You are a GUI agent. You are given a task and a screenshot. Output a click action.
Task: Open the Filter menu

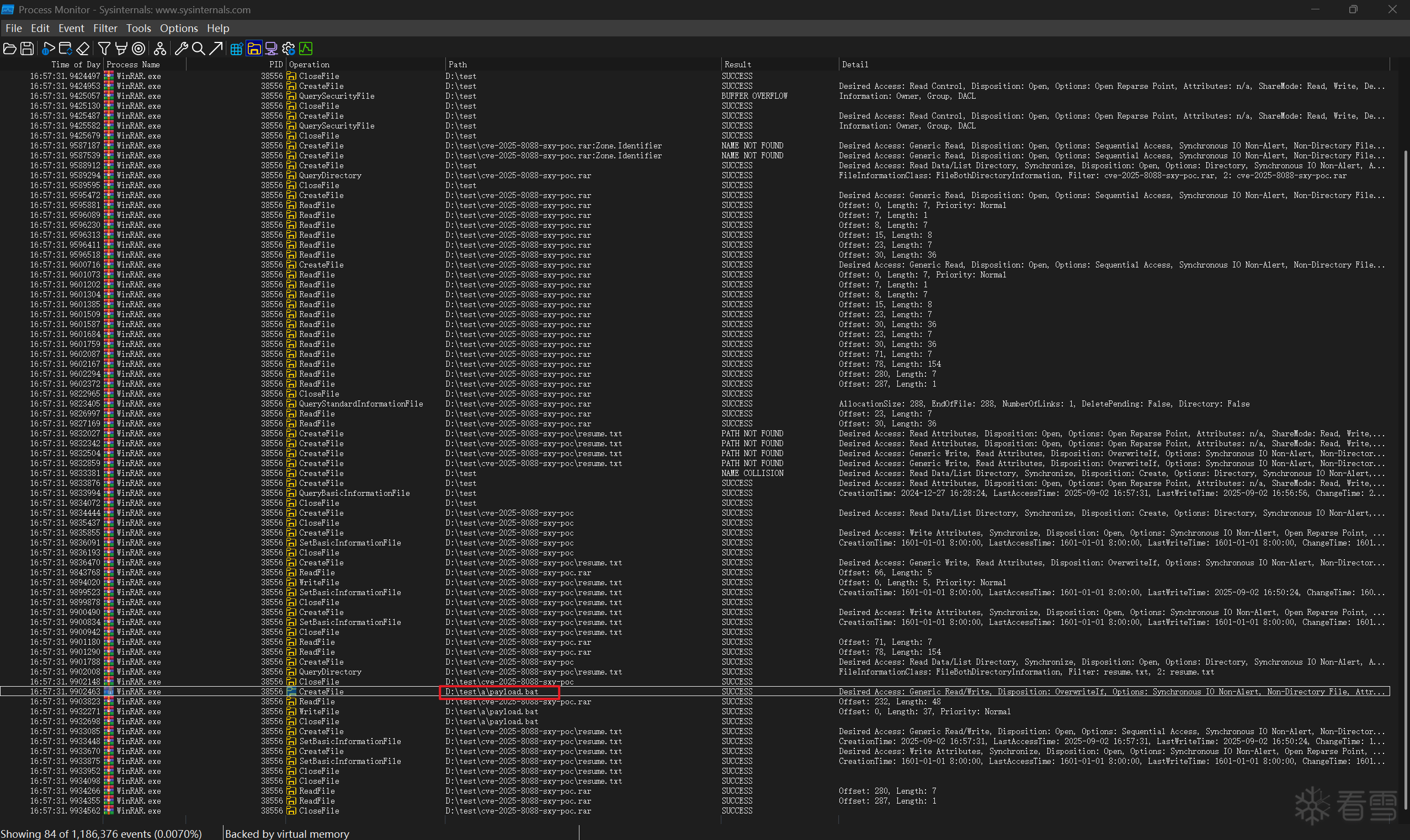105,28
